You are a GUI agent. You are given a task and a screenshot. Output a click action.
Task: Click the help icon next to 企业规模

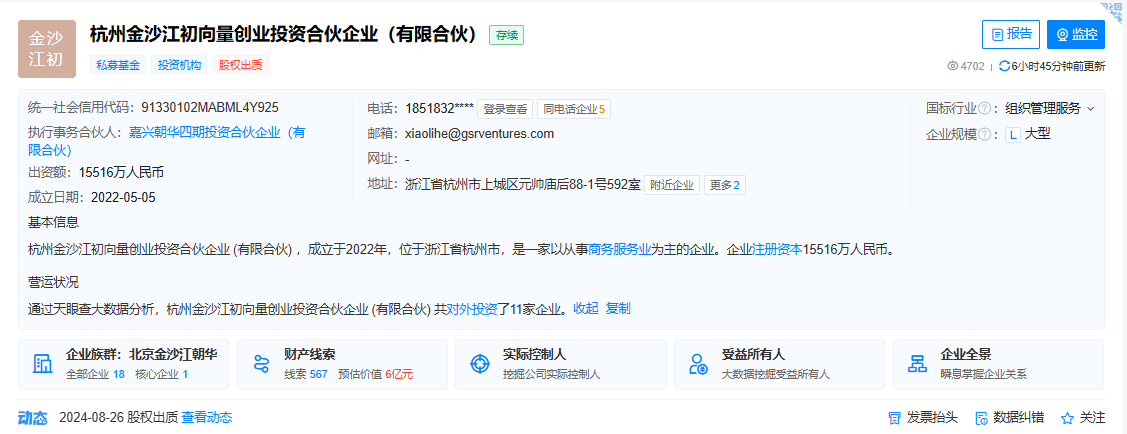984,134
